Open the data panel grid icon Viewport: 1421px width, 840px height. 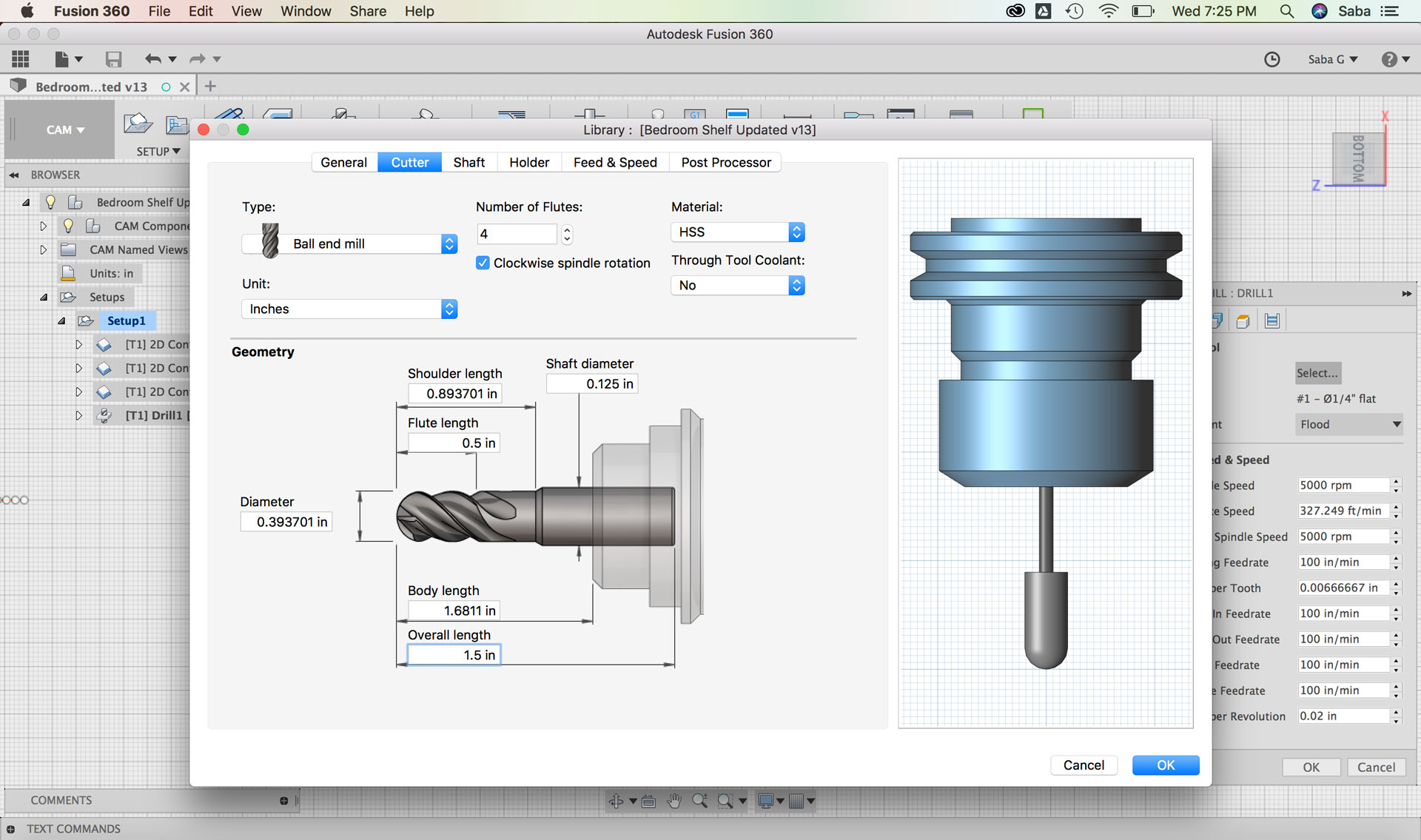coord(21,59)
